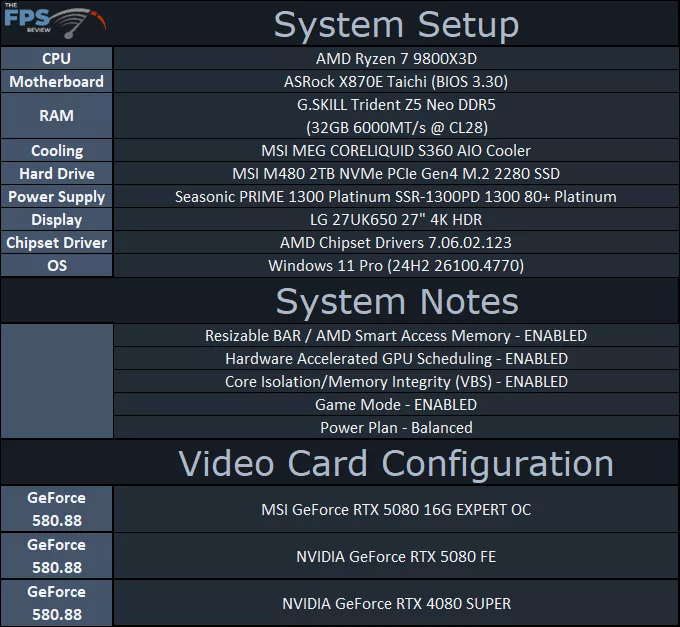Select LG 27UK650 27" 4K HDR text
Viewport: 680px width, 627px height.
pyautogui.click(x=396, y=219)
